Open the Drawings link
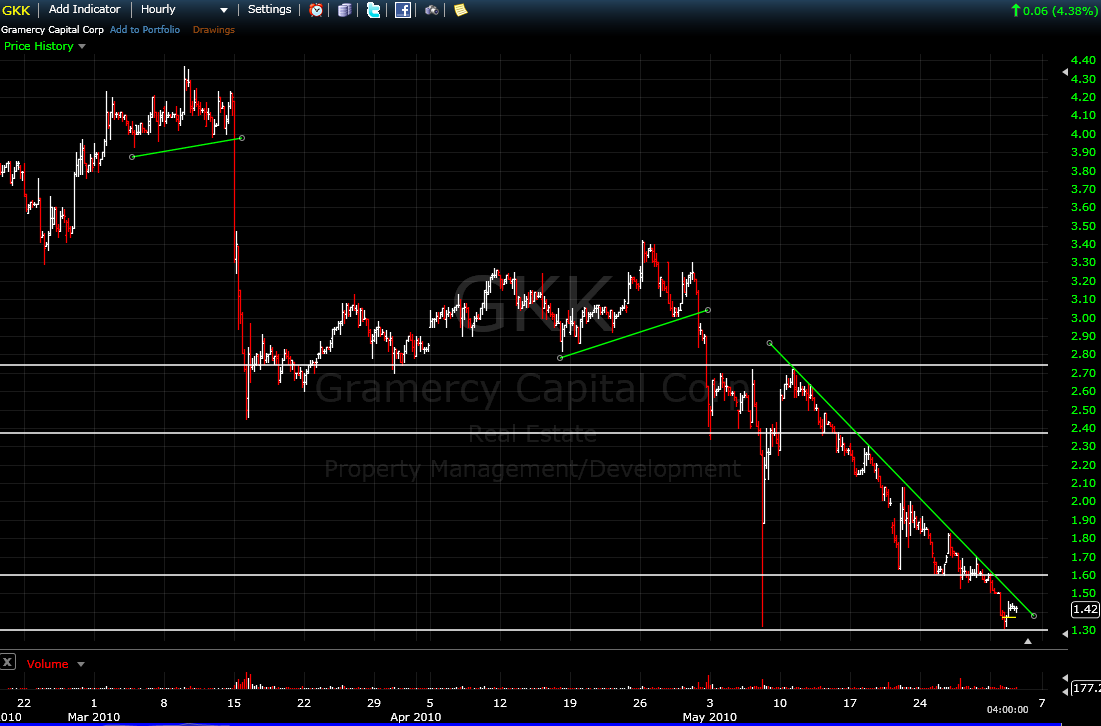 coord(213,29)
